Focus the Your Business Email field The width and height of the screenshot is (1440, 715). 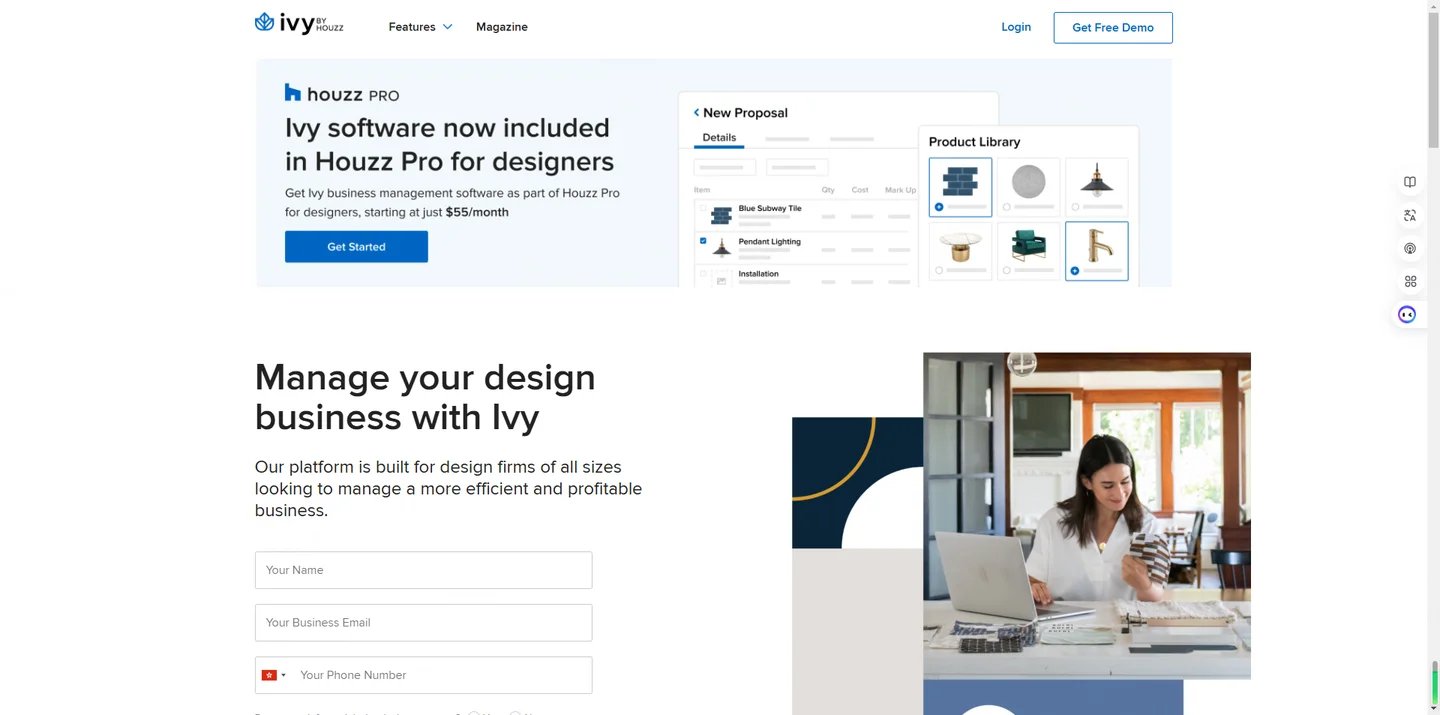point(423,622)
